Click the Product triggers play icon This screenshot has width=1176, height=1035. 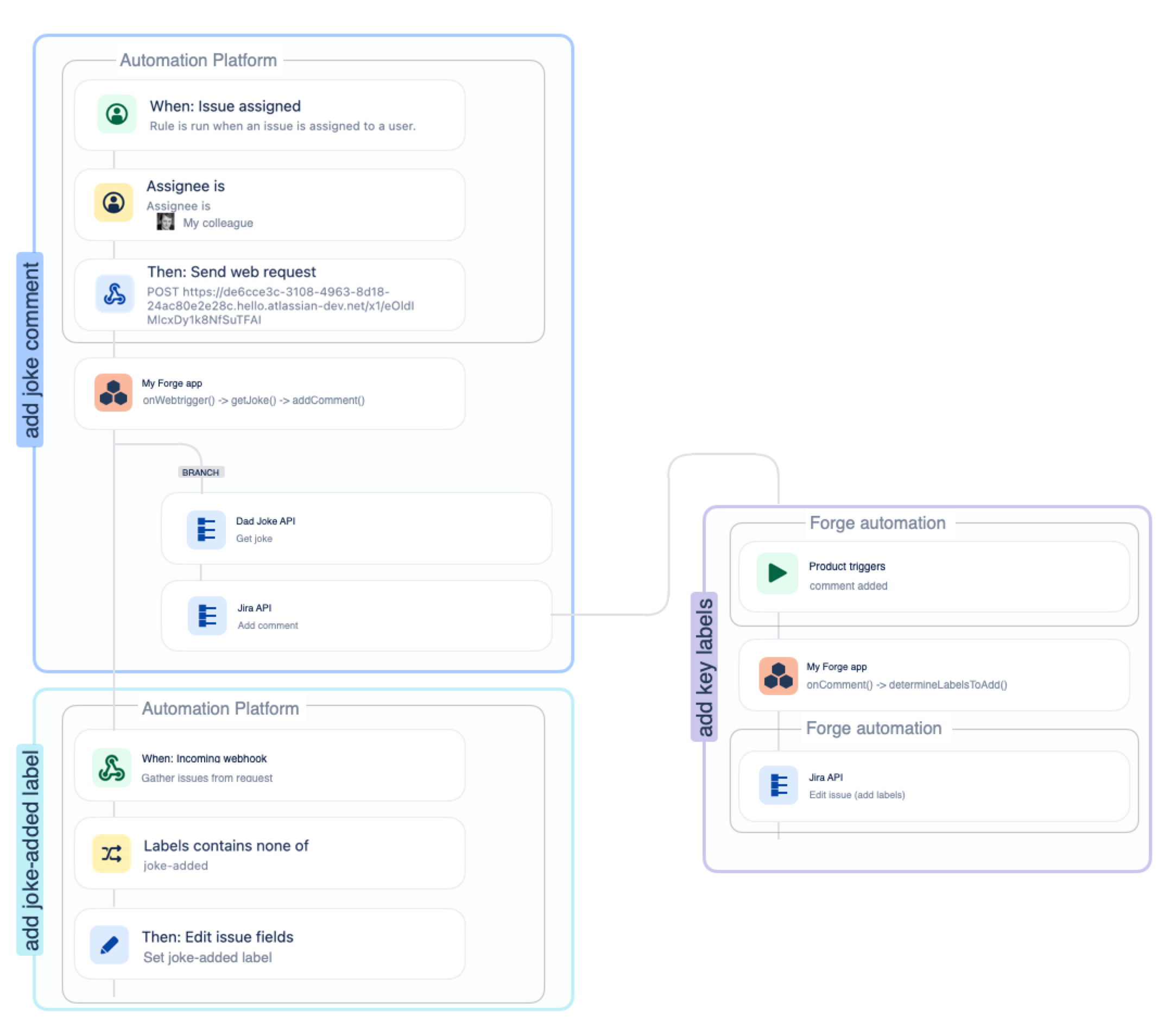tap(777, 573)
